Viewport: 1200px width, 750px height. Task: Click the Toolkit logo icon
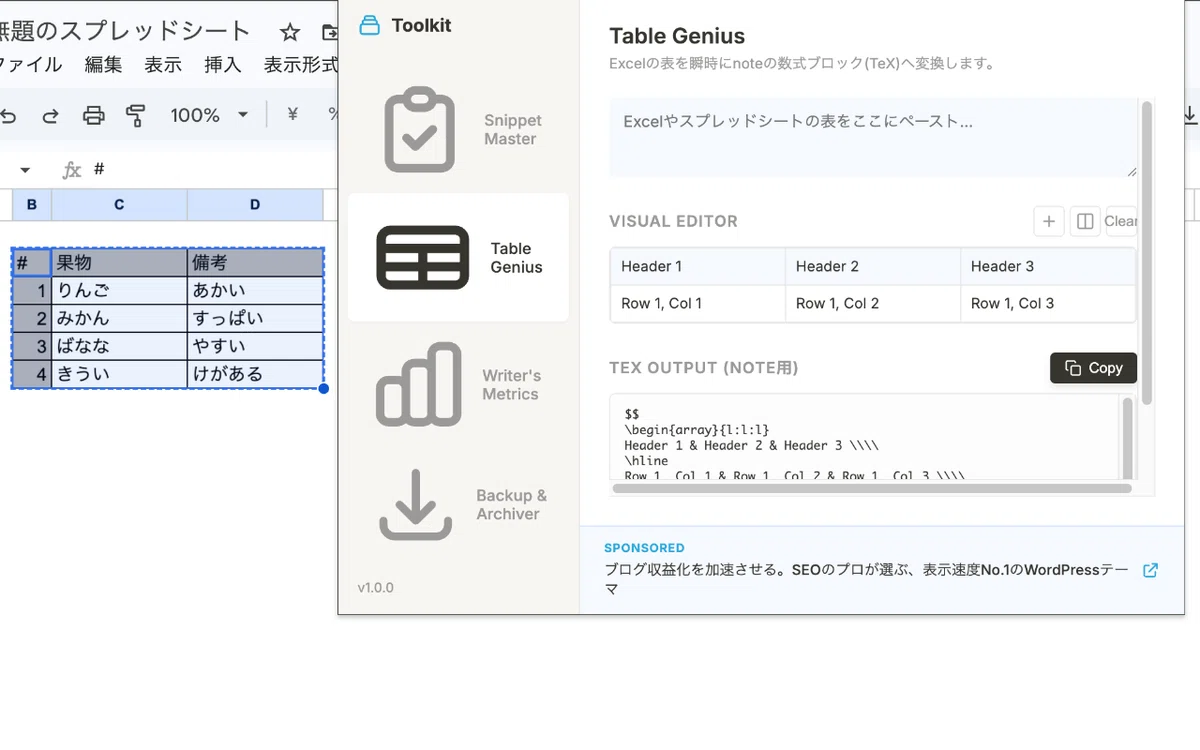pyautogui.click(x=370, y=26)
